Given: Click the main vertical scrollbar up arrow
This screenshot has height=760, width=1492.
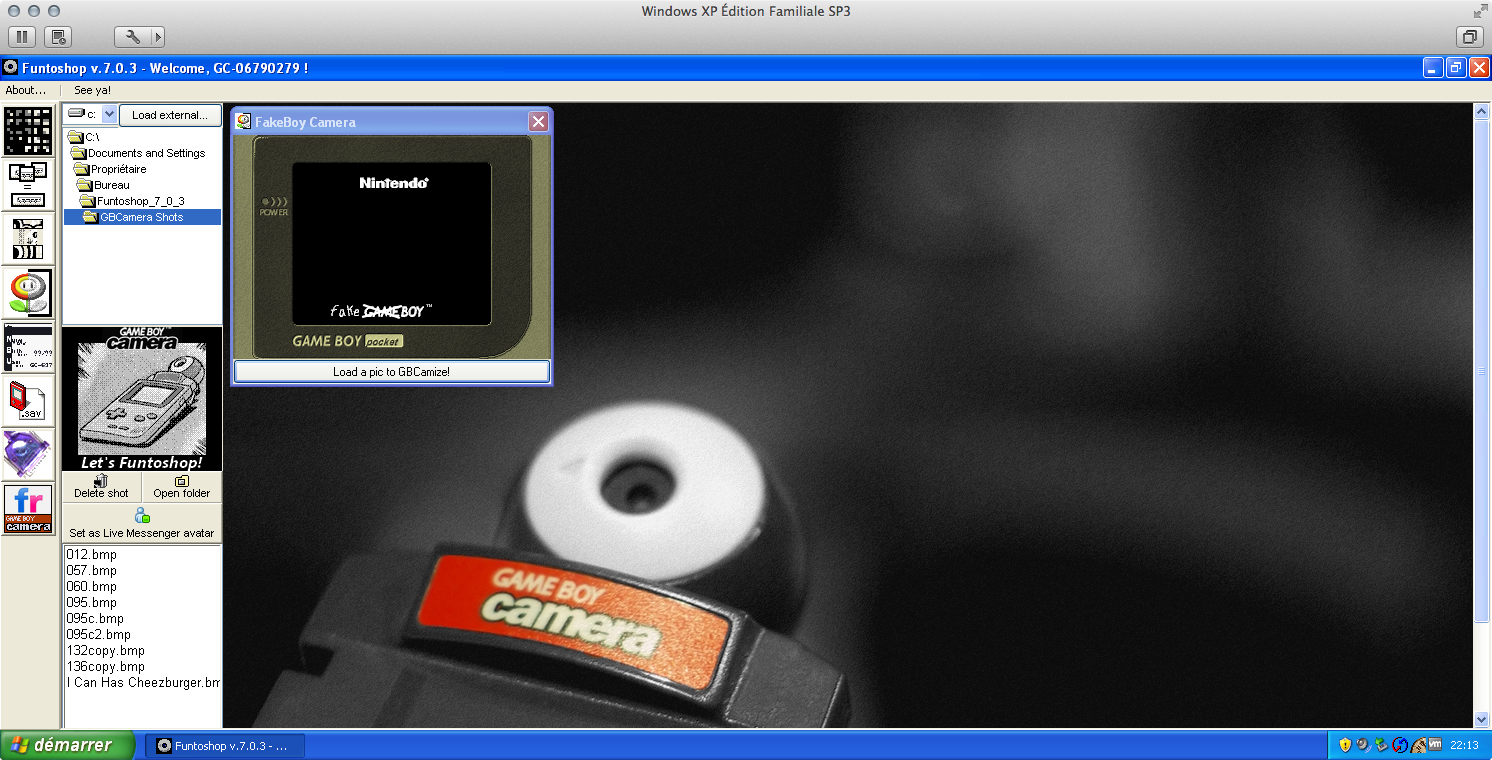Looking at the screenshot, I should click(x=1482, y=112).
